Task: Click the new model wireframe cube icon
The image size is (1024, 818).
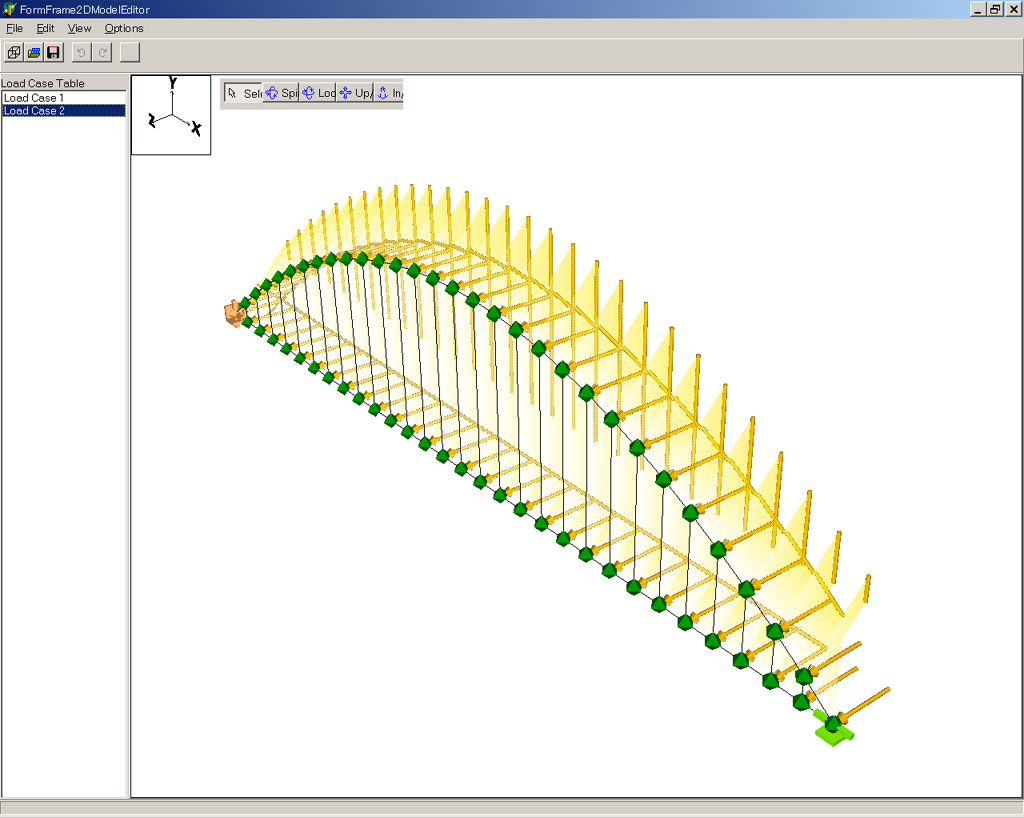Action: point(14,53)
